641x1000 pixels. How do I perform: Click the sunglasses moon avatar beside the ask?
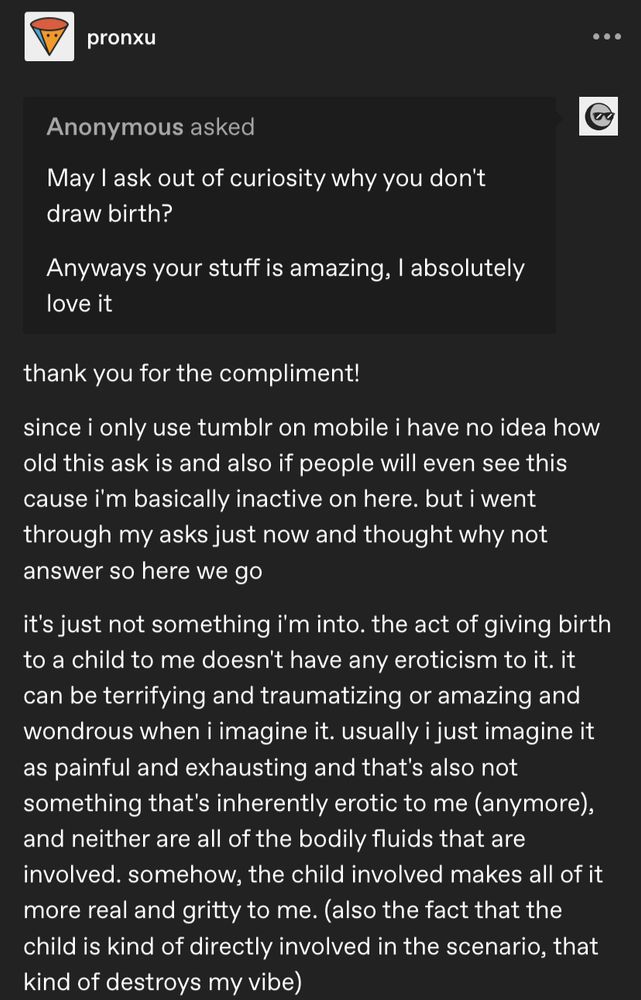[x=597, y=116]
